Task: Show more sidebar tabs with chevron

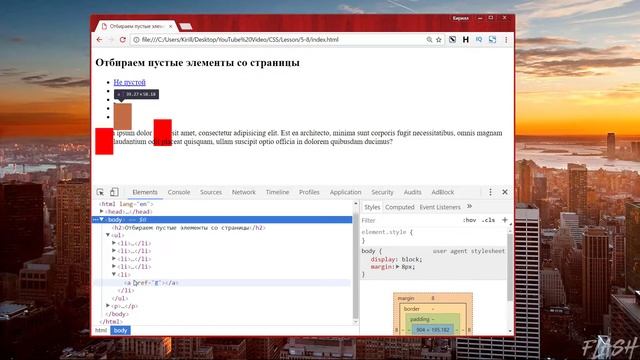Action: [x=469, y=207]
